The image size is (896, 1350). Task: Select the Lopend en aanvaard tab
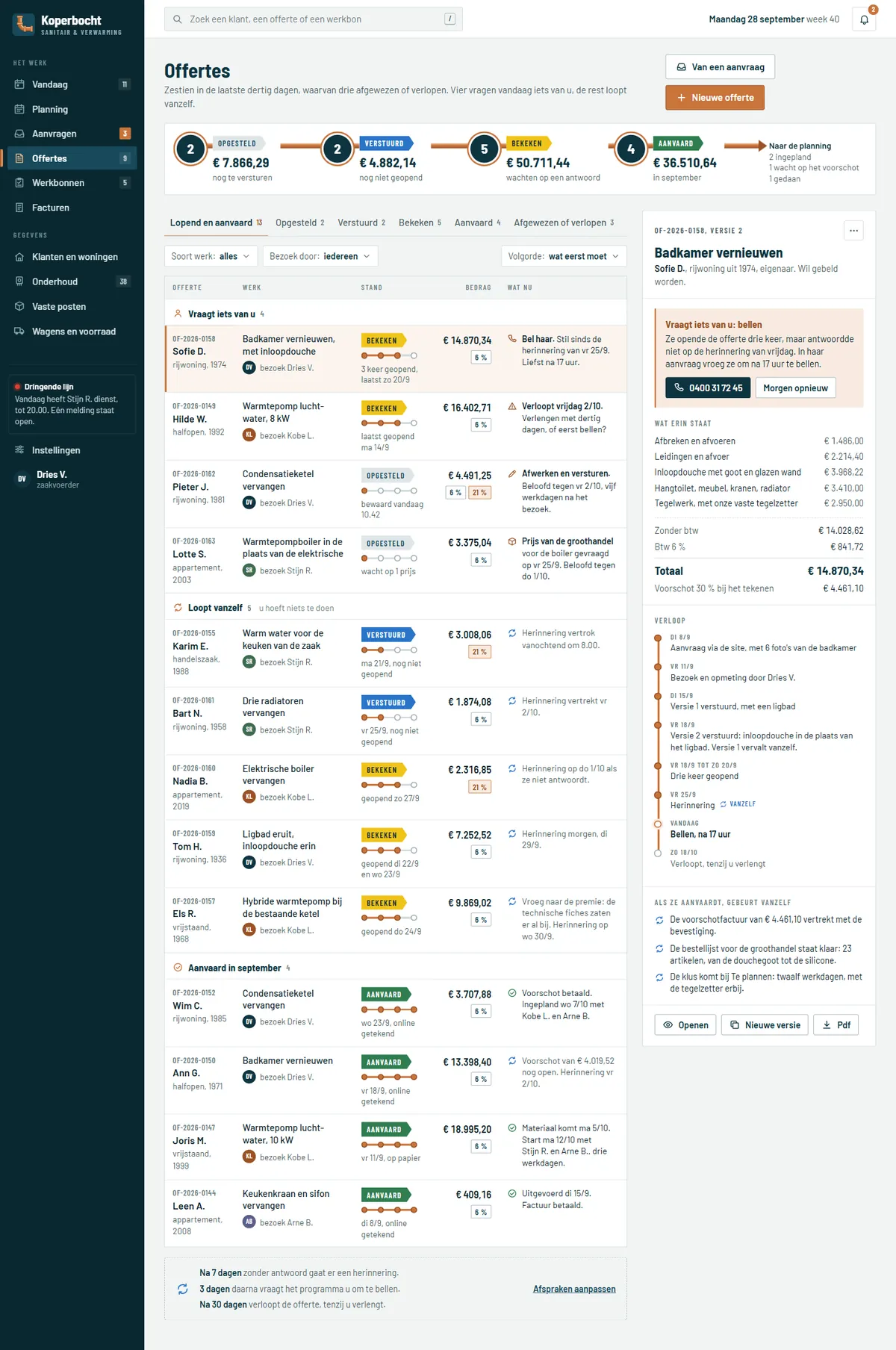click(x=216, y=223)
